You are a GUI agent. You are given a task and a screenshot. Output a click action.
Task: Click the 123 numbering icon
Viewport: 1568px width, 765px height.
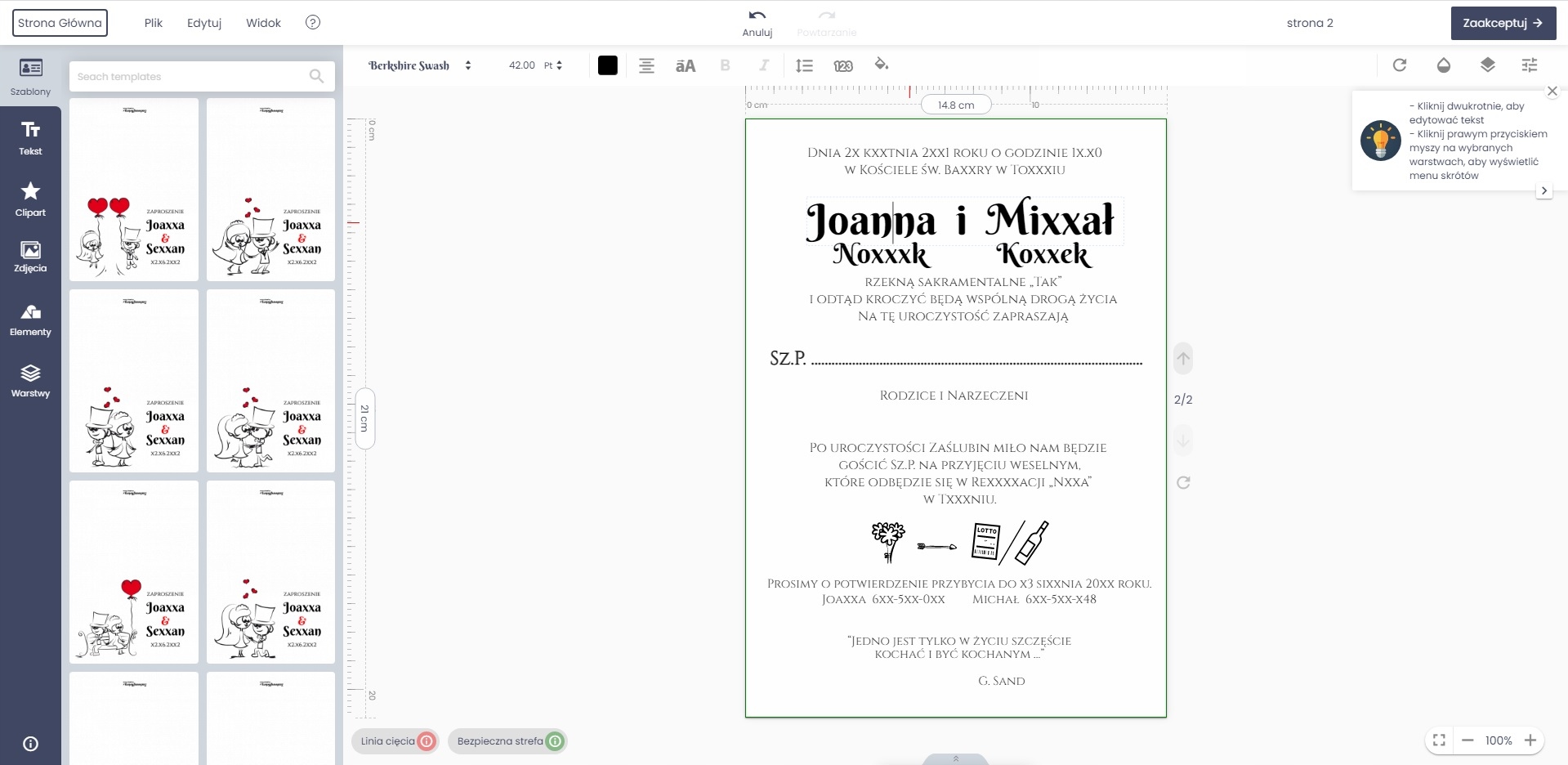843,65
